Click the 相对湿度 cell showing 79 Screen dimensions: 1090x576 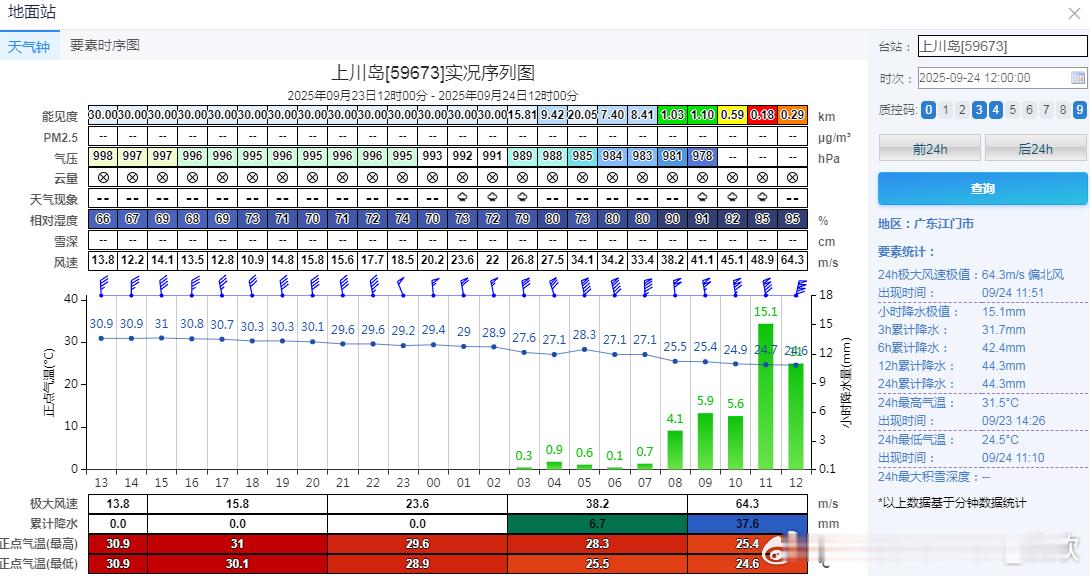point(522,219)
